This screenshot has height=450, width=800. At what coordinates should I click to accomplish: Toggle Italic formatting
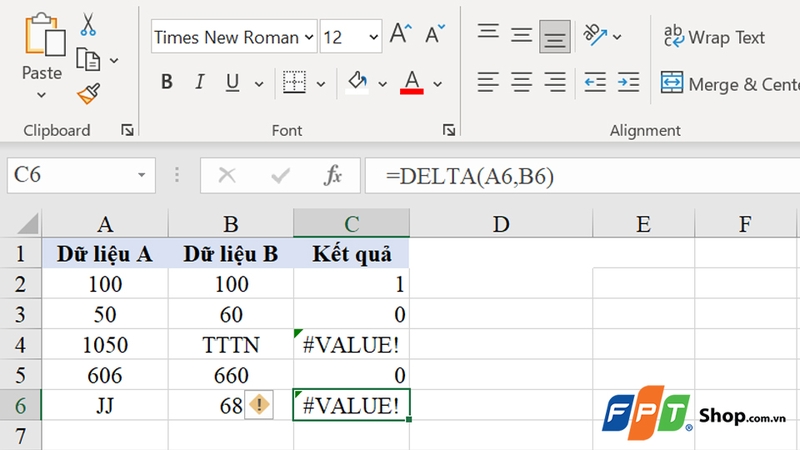pos(199,82)
